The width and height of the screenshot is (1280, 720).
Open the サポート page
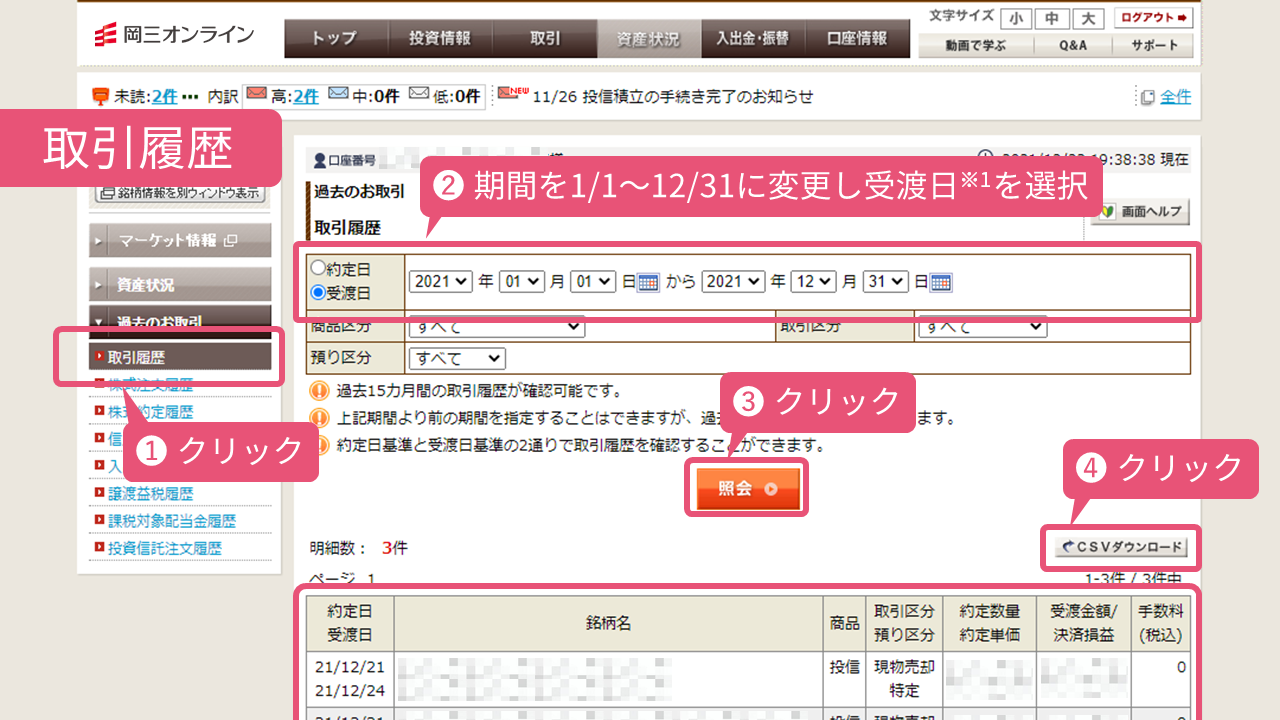[x=1154, y=45]
